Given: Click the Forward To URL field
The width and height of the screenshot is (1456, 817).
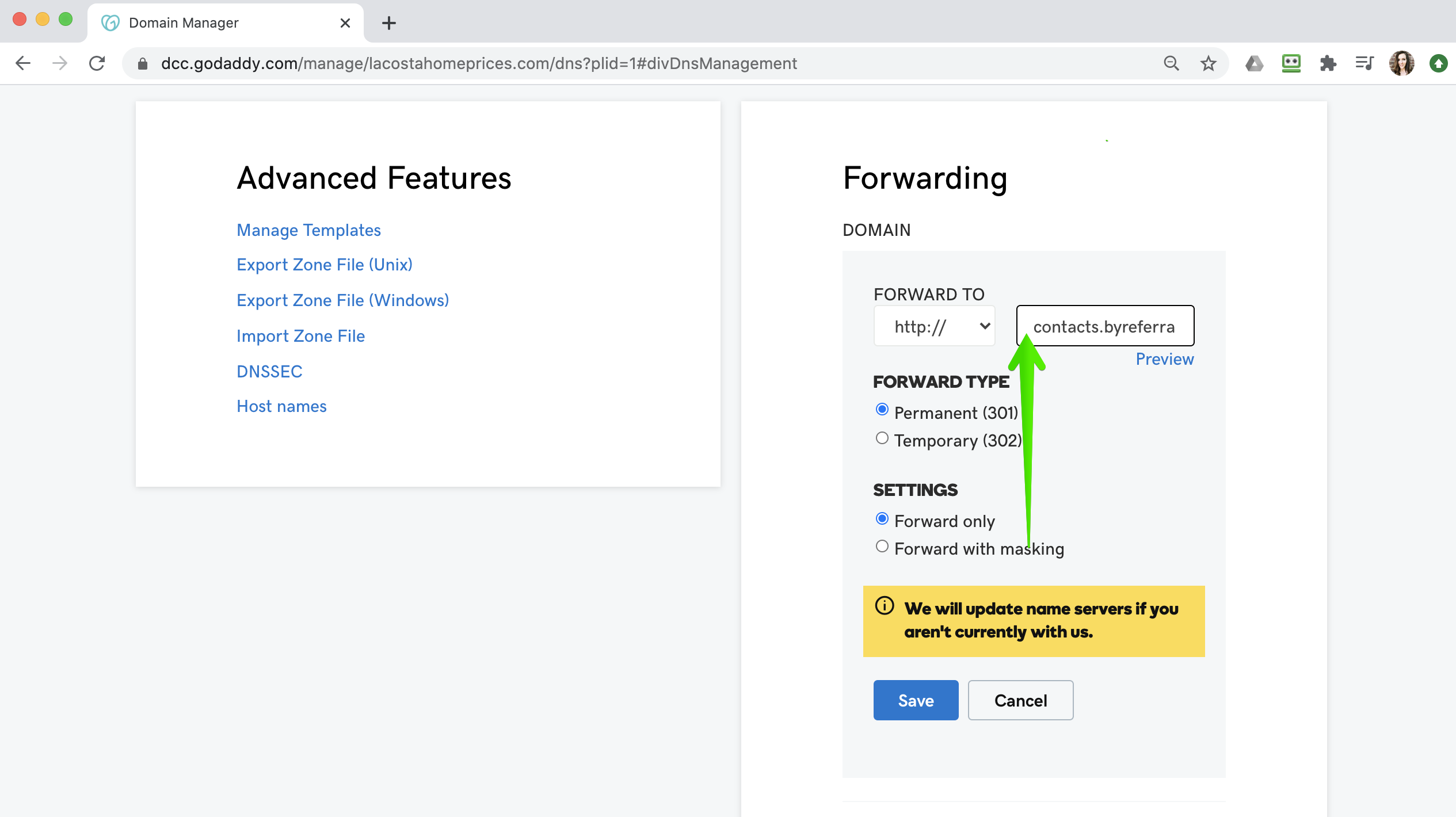Looking at the screenshot, I should pos(1105,326).
